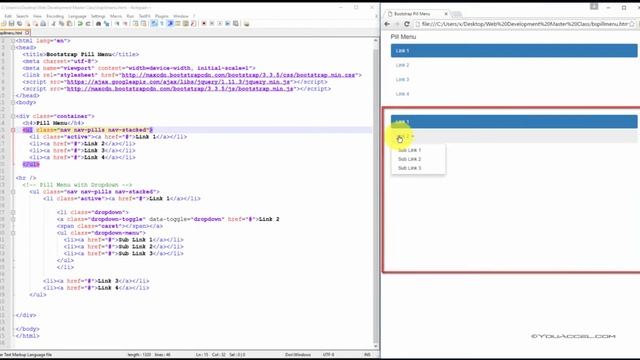Collapse the highlighted ul nav-stacked fold marker
Image resolution: width=640 pixels, height=360 pixels.
13,130
